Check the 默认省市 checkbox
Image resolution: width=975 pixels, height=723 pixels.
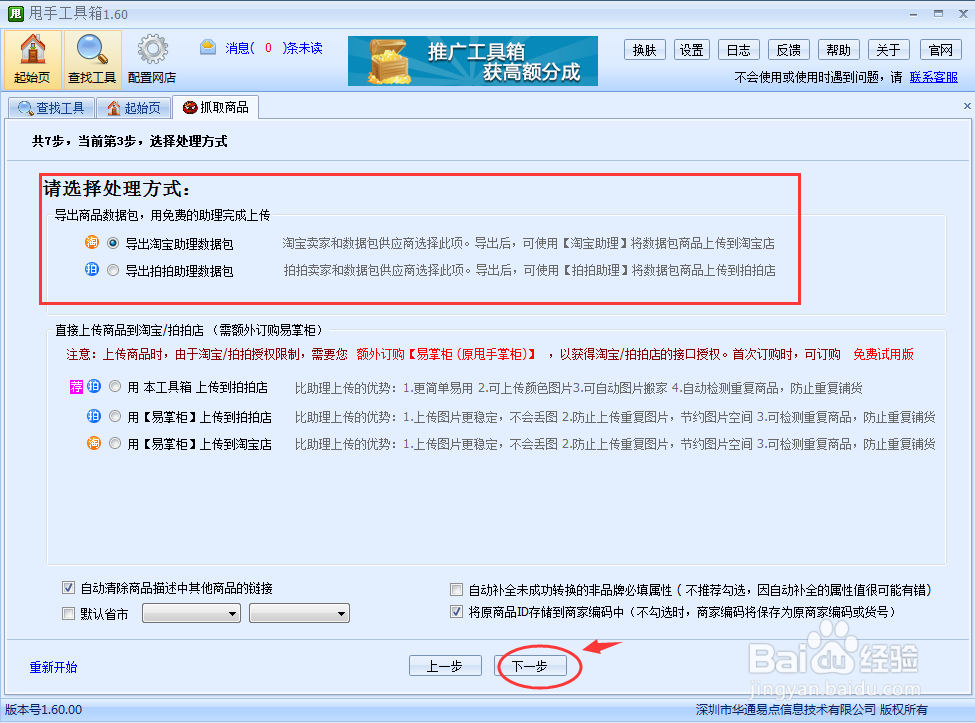(x=68, y=613)
